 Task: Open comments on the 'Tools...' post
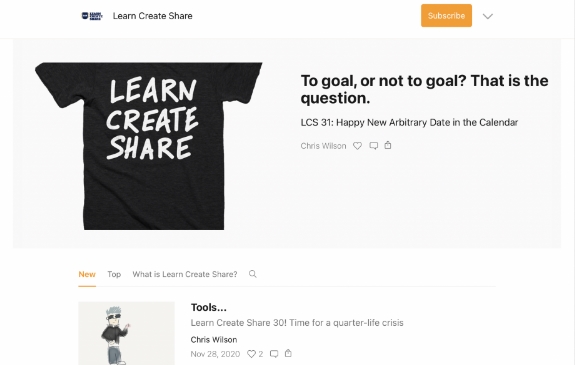pos(274,354)
